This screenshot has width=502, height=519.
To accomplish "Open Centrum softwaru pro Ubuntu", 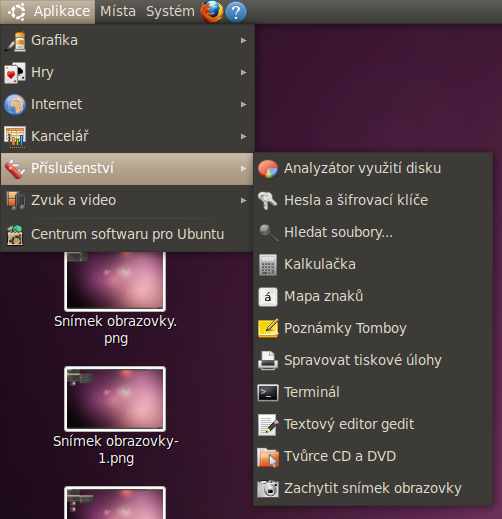I will (x=127, y=235).
